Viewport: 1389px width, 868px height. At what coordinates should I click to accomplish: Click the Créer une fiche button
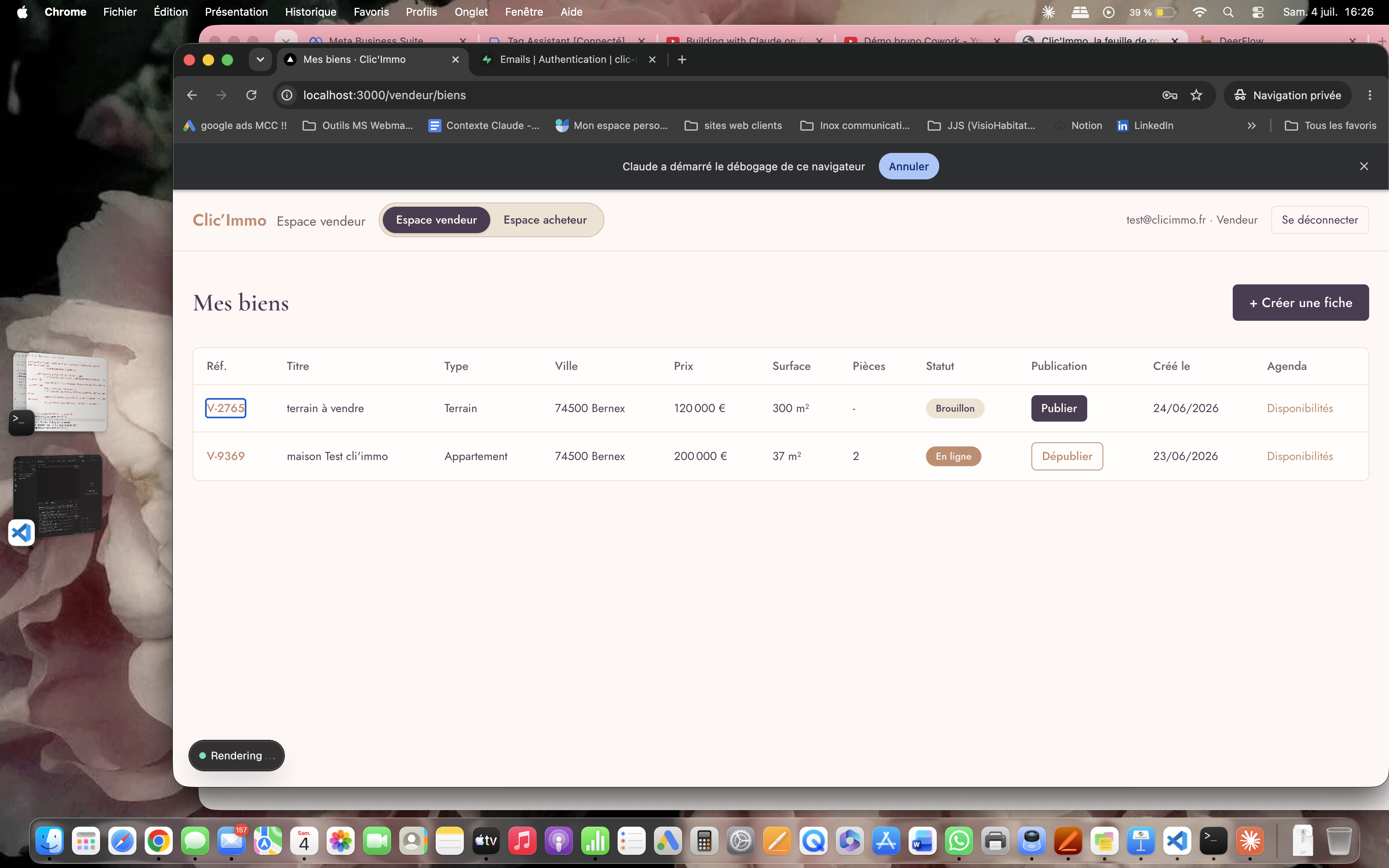point(1301,303)
